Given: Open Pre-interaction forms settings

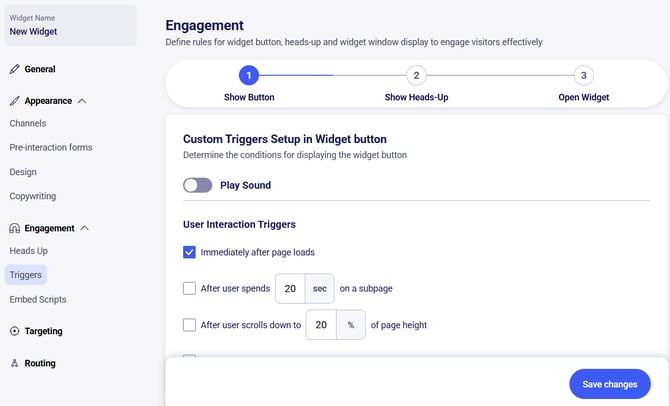Looking at the screenshot, I should (51, 147).
